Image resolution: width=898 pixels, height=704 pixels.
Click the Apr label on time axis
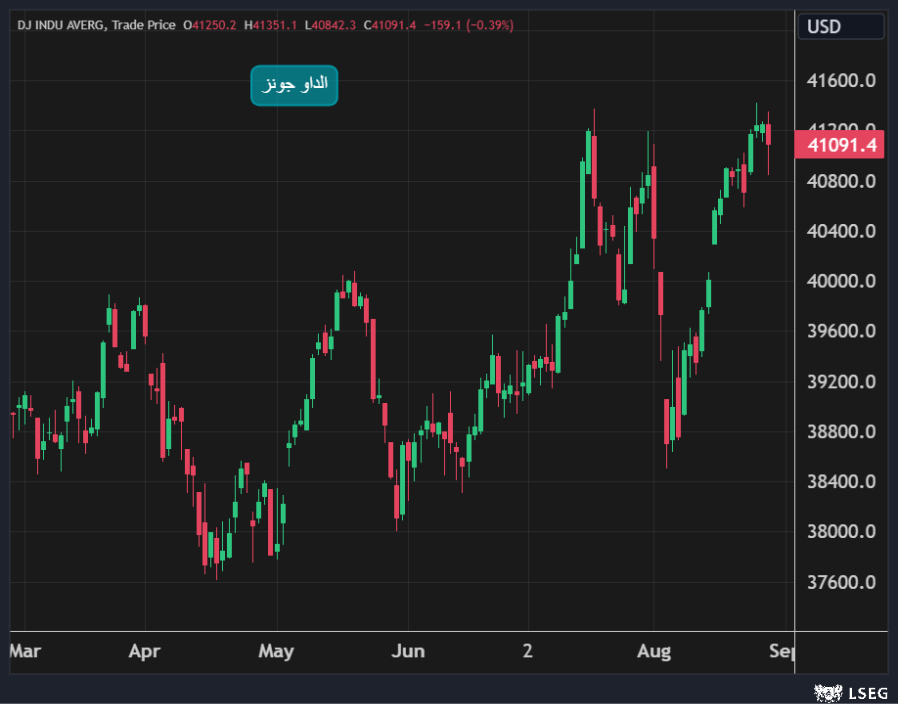(x=145, y=652)
